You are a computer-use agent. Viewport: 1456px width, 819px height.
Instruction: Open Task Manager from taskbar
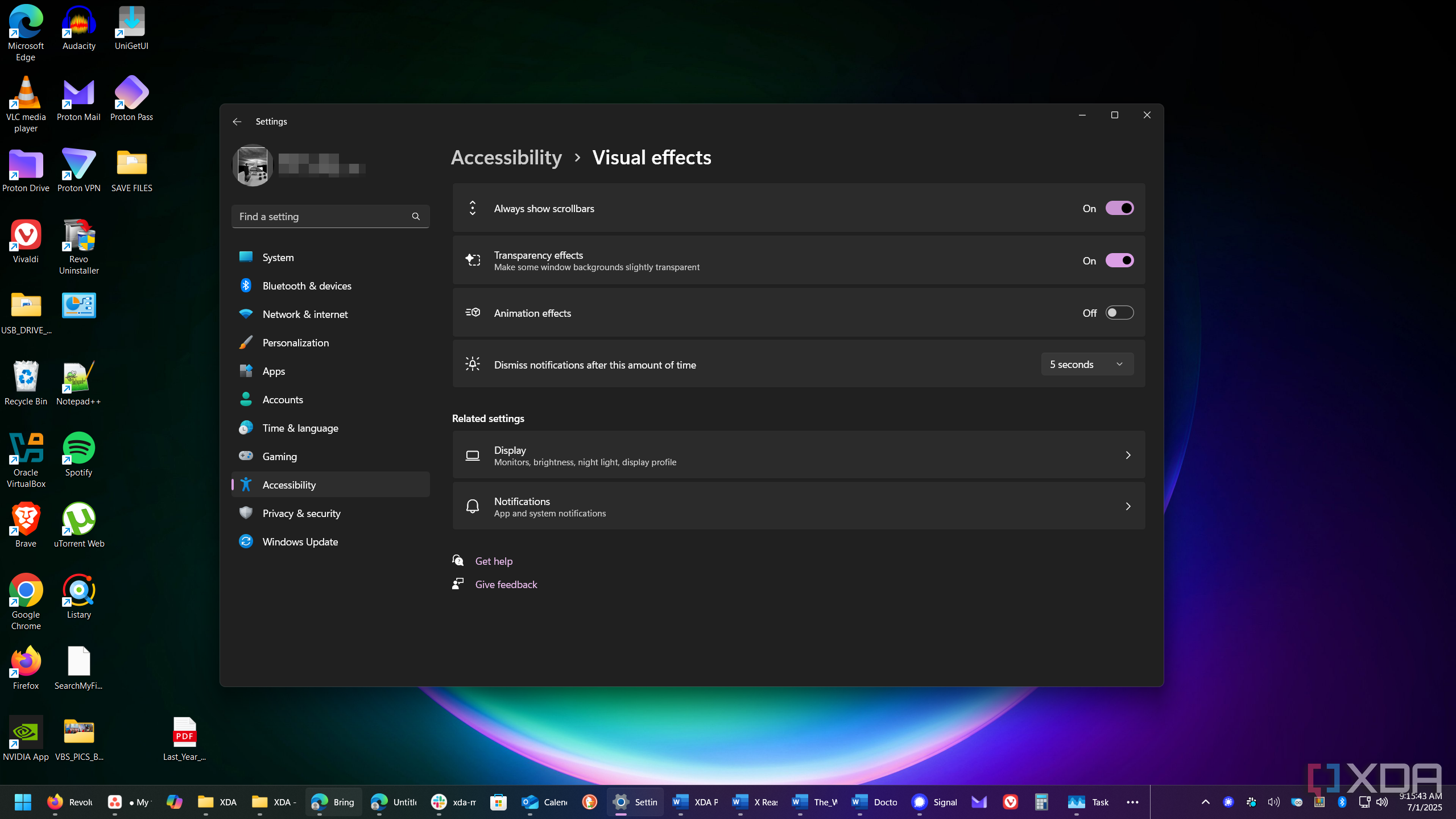[x=1088, y=802]
